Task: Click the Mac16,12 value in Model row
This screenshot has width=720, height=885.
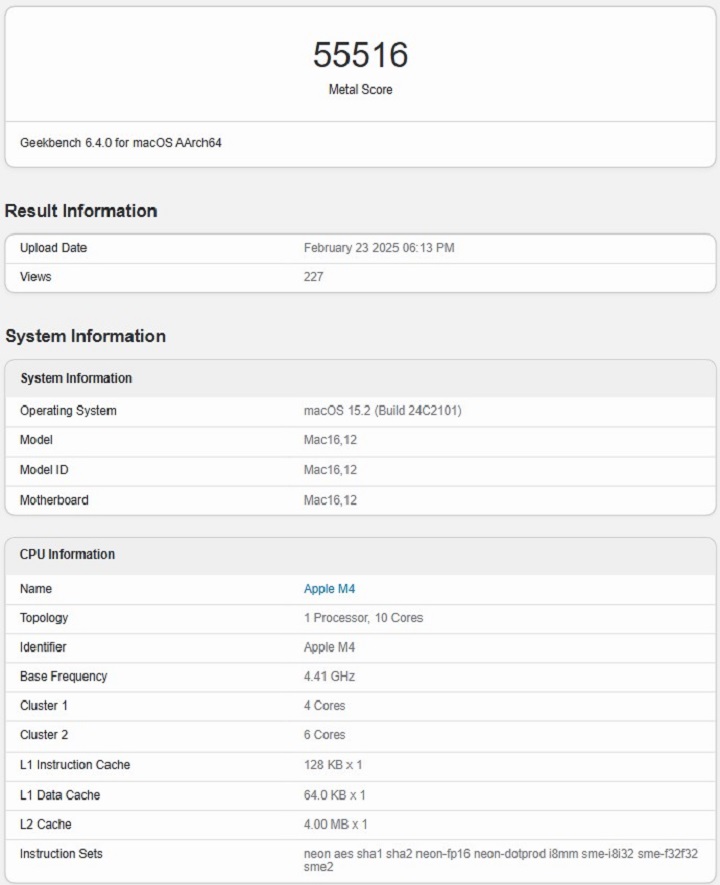Action: click(330, 440)
